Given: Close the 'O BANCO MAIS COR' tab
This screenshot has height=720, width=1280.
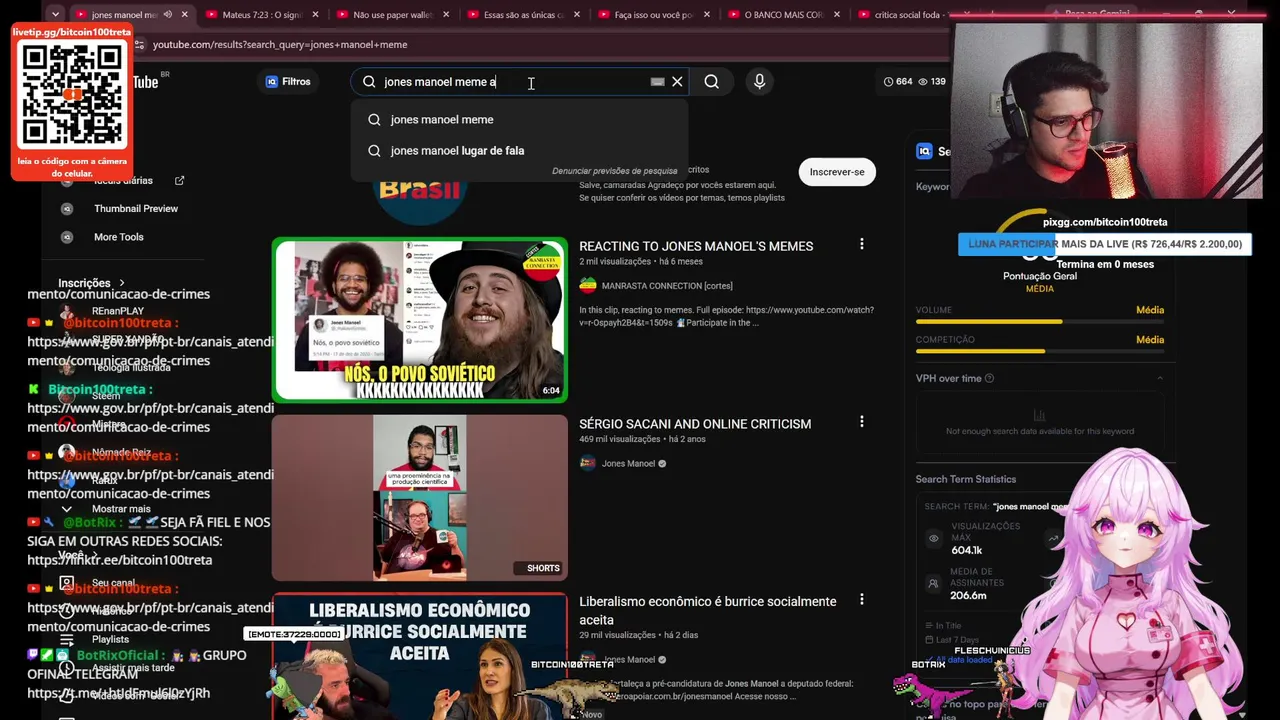Looking at the screenshot, I should (x=837, y=15).
